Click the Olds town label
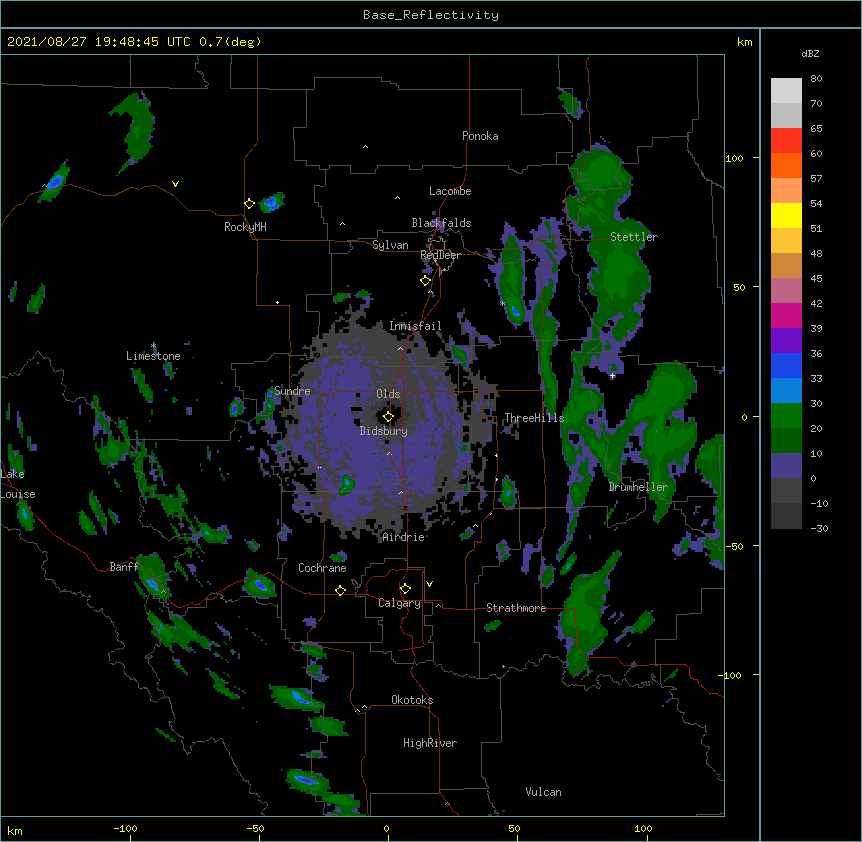 pyautogui.click(x=388, y=394)
